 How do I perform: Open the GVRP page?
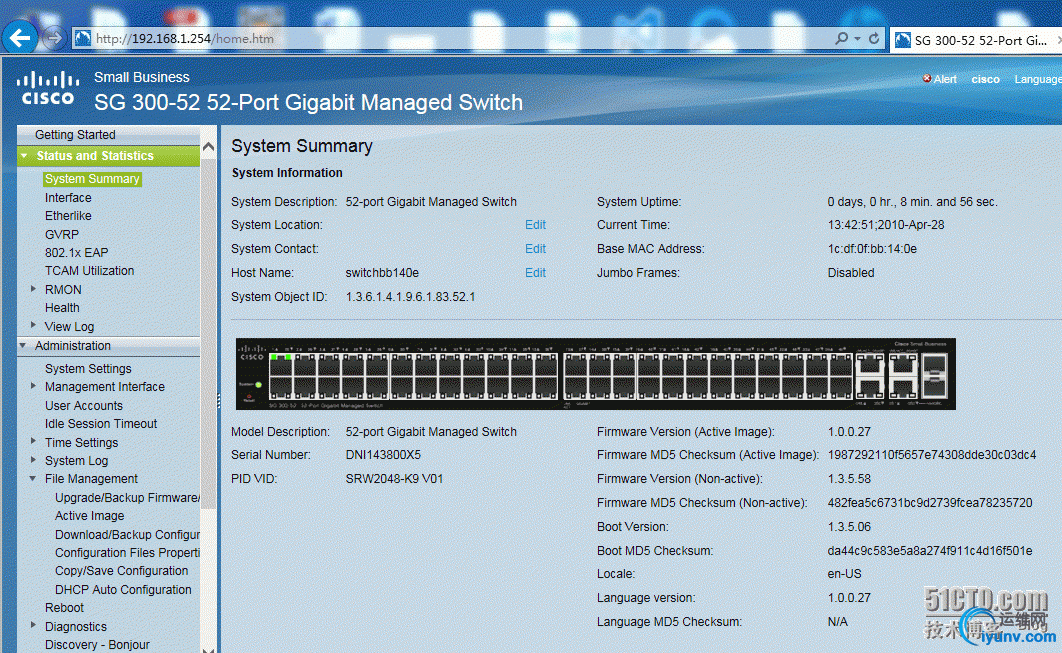point(62,234)
